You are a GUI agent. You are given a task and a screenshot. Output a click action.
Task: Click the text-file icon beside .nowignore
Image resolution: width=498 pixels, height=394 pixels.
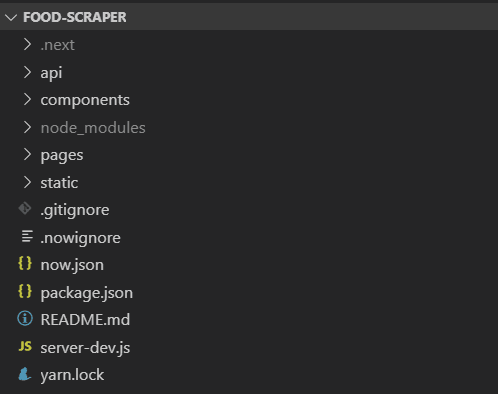[27, 237]
